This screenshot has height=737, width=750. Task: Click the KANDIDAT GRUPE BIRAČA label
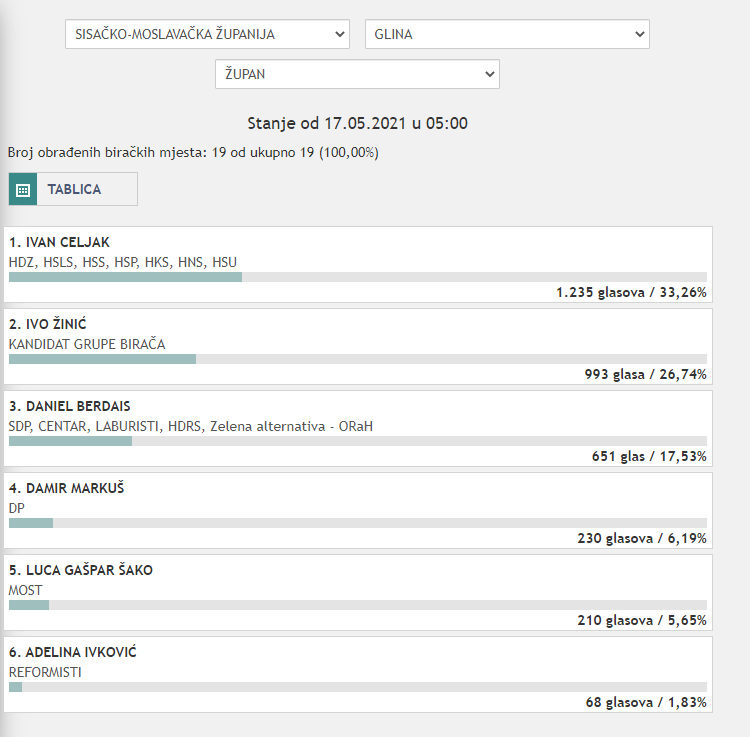click(x=87, y=344)
